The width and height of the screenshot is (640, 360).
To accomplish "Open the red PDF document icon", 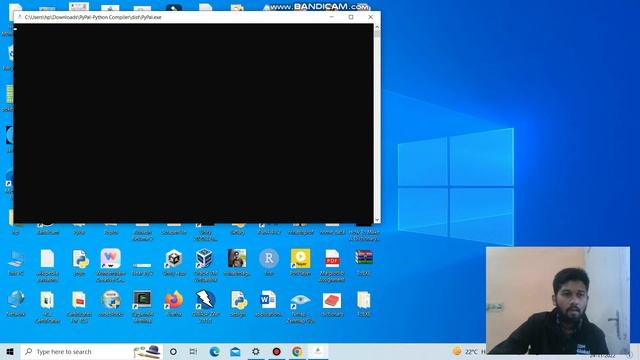I will coord(332,259).
